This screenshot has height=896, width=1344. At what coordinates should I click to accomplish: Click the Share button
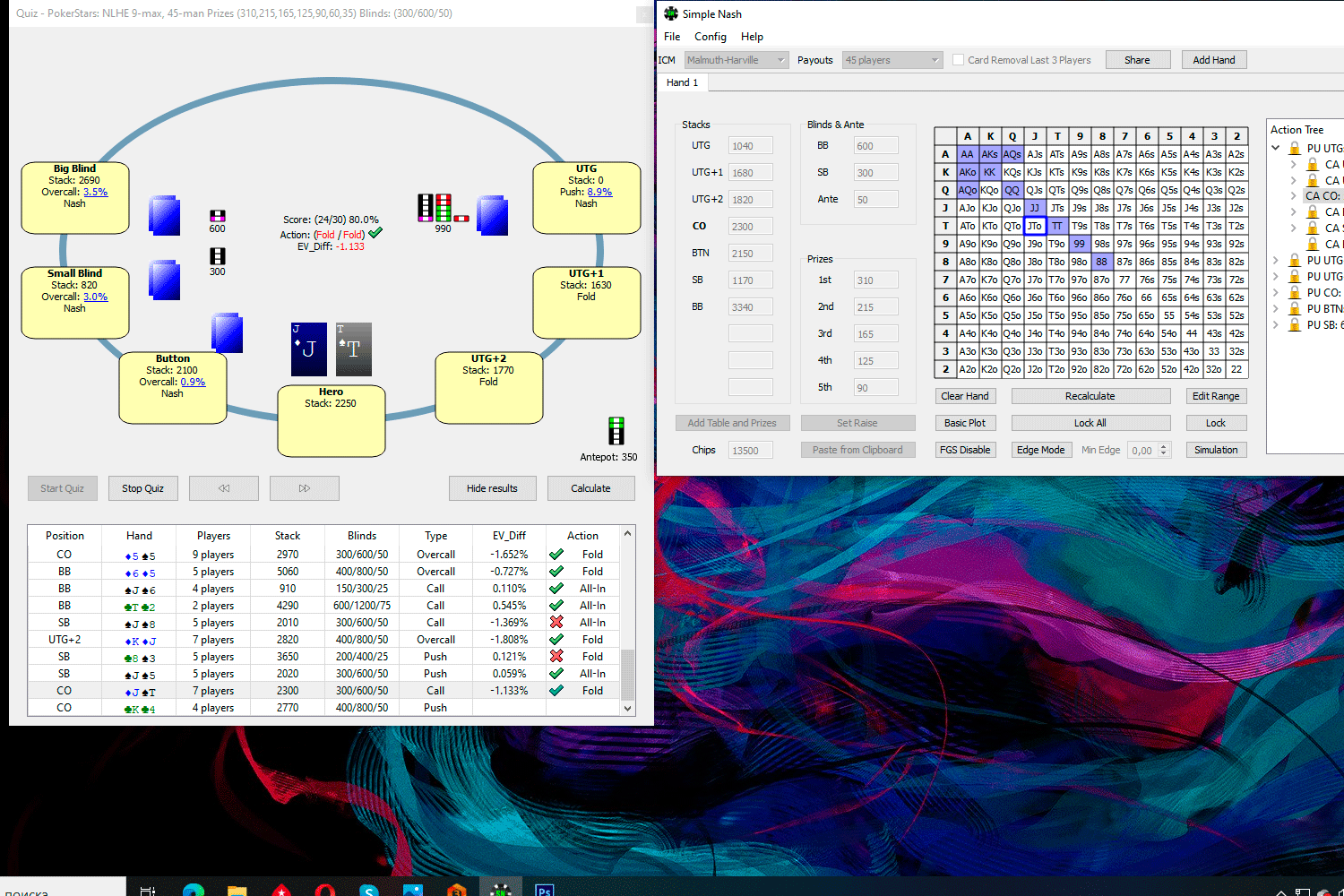pyautogui.click(x=1137, y=60)
